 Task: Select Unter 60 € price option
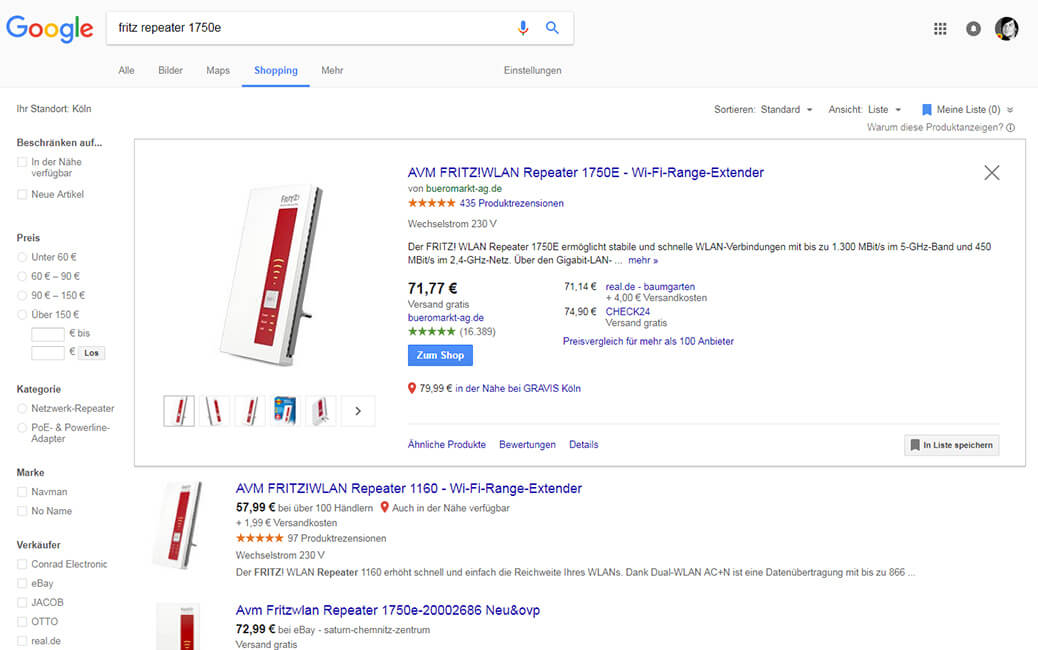click(22, 257)
